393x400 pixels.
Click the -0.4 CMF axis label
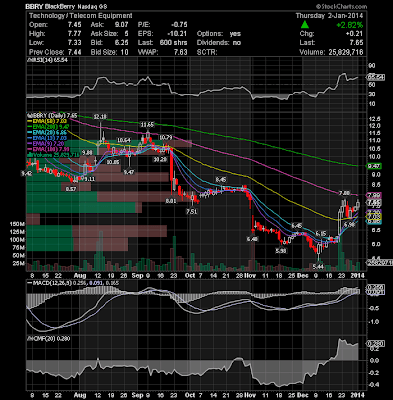pos(375,385)
